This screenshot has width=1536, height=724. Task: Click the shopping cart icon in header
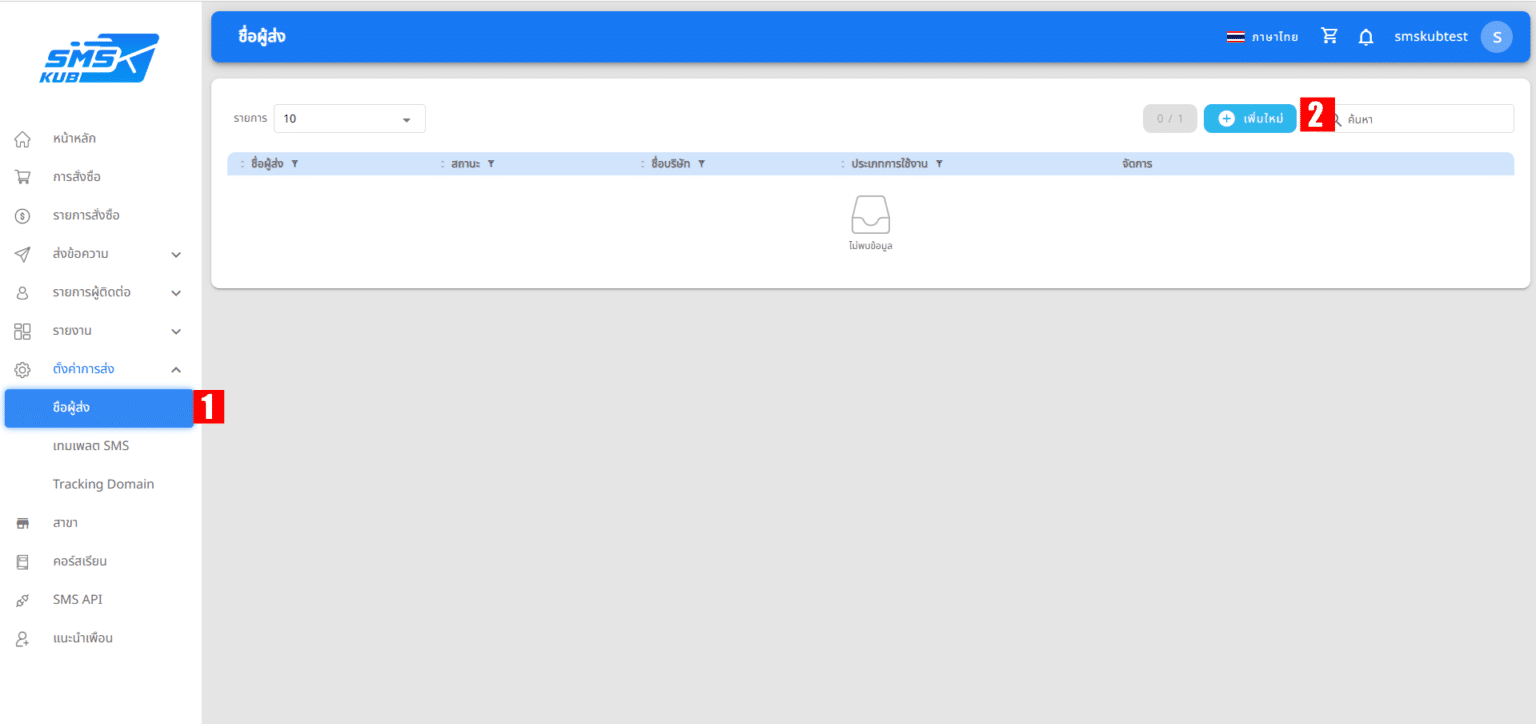1329,37
